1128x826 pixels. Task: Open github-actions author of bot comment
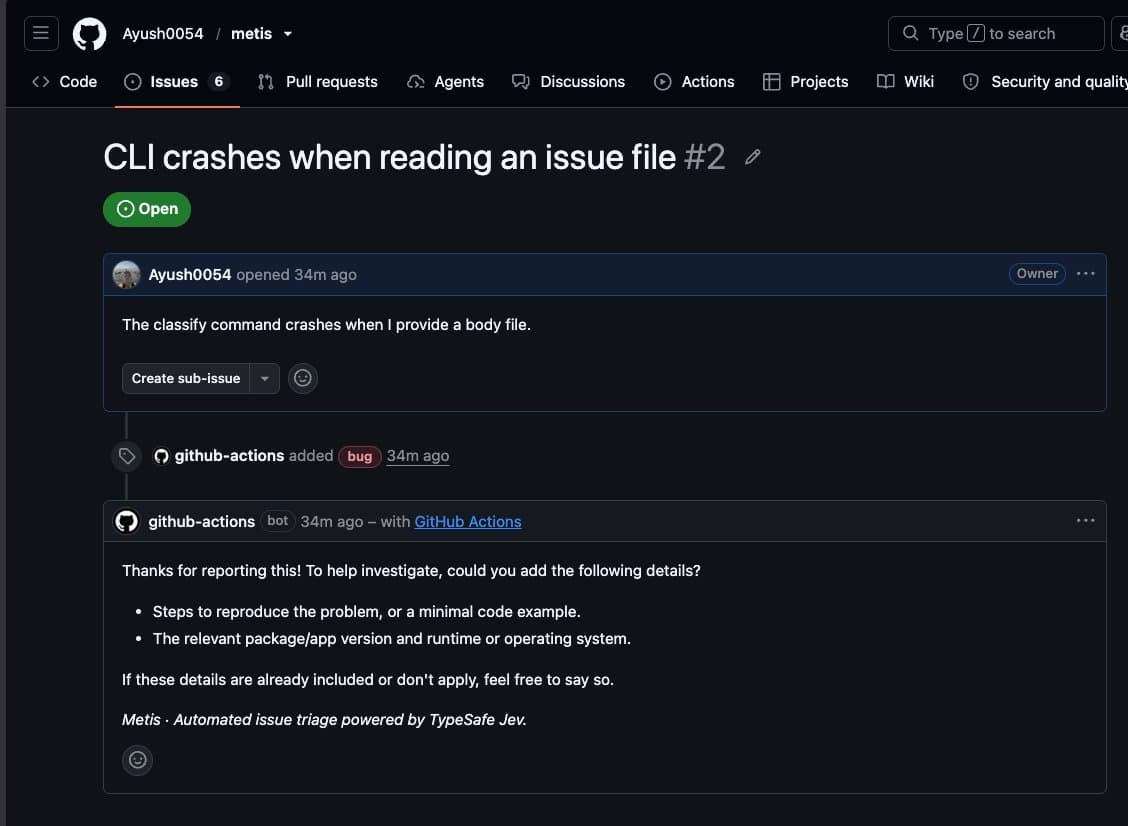201,521
